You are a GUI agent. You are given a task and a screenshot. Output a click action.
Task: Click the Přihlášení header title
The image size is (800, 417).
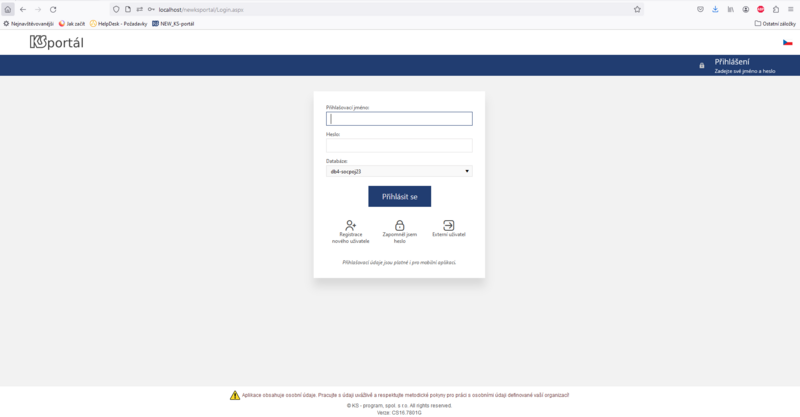(732, 62)
